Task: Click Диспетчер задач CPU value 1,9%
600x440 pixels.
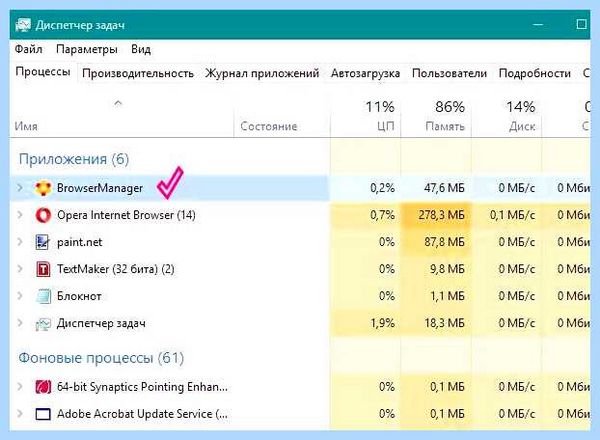Action: click(x=382, y=323)
